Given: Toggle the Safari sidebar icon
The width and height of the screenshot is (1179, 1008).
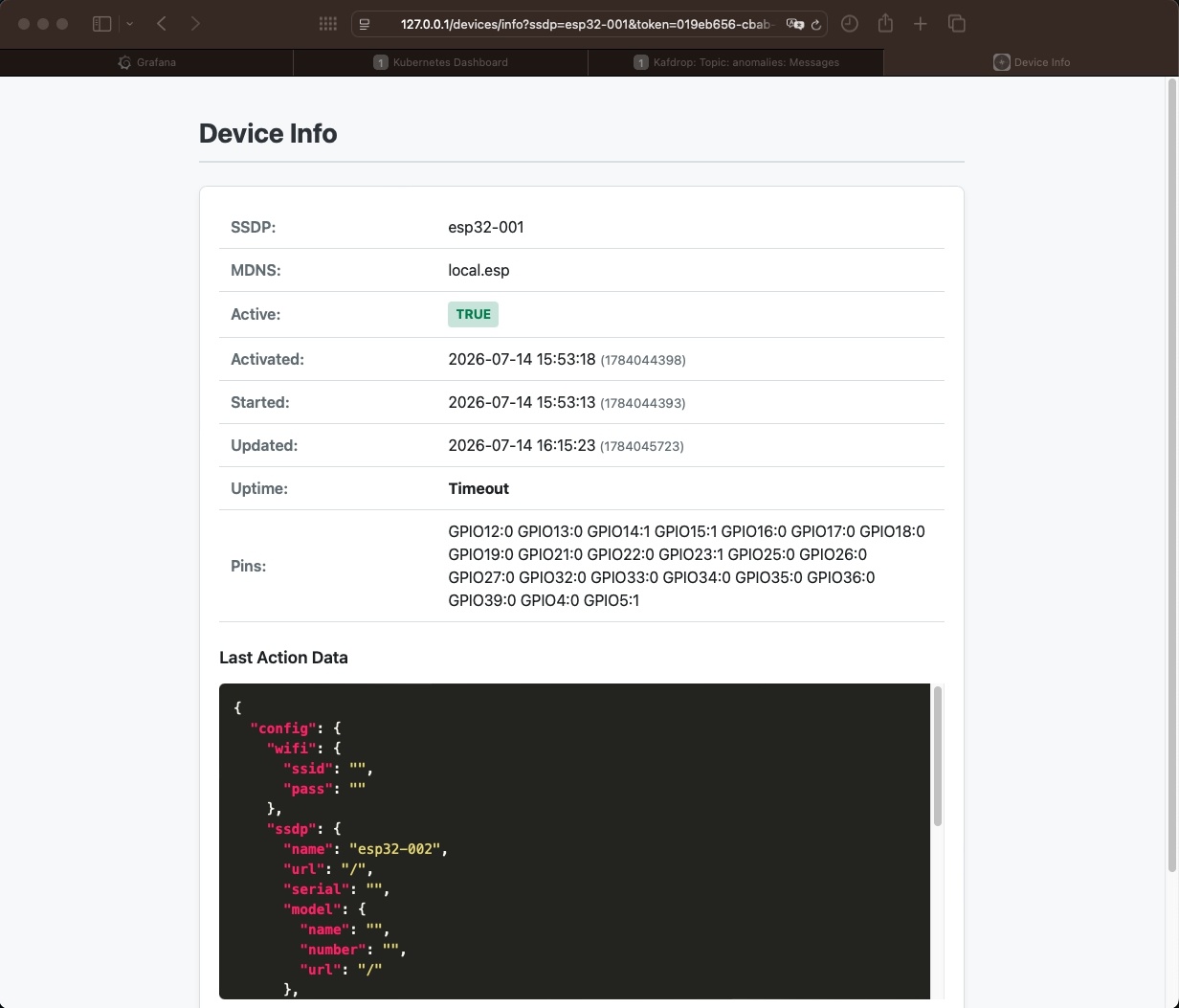Looking at the screenshot, I should 101,24.
